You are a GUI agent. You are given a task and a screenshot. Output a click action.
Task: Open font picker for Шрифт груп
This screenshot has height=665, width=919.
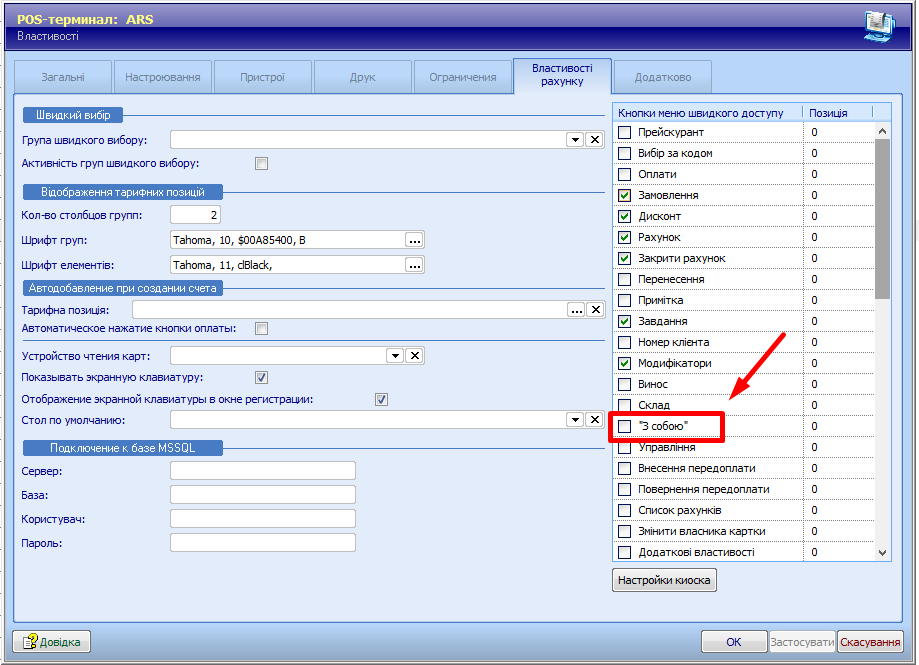415,240
